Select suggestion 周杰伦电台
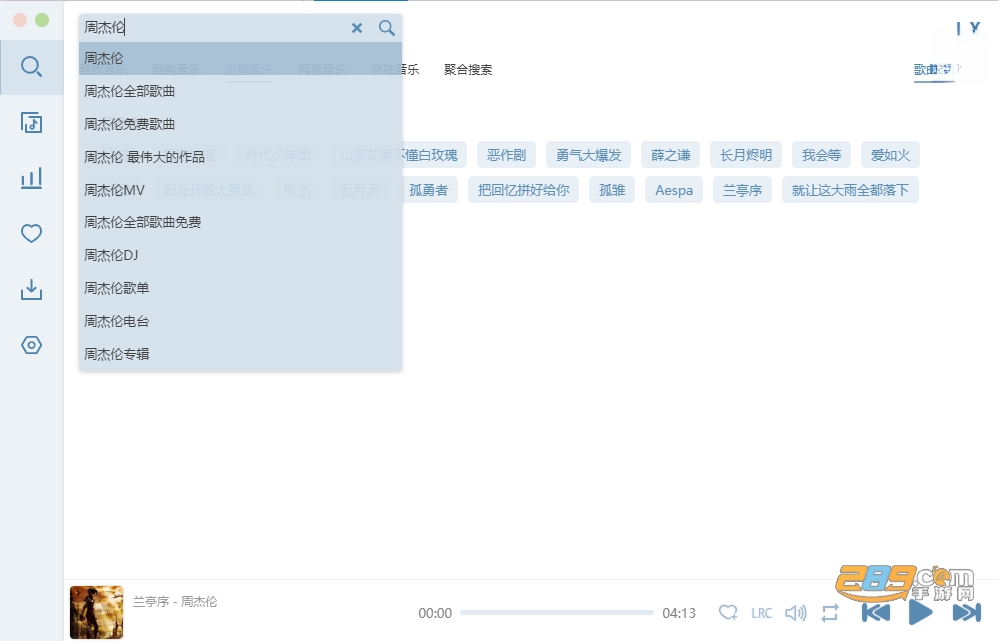 pyautogui.click(x=240, y=321)
